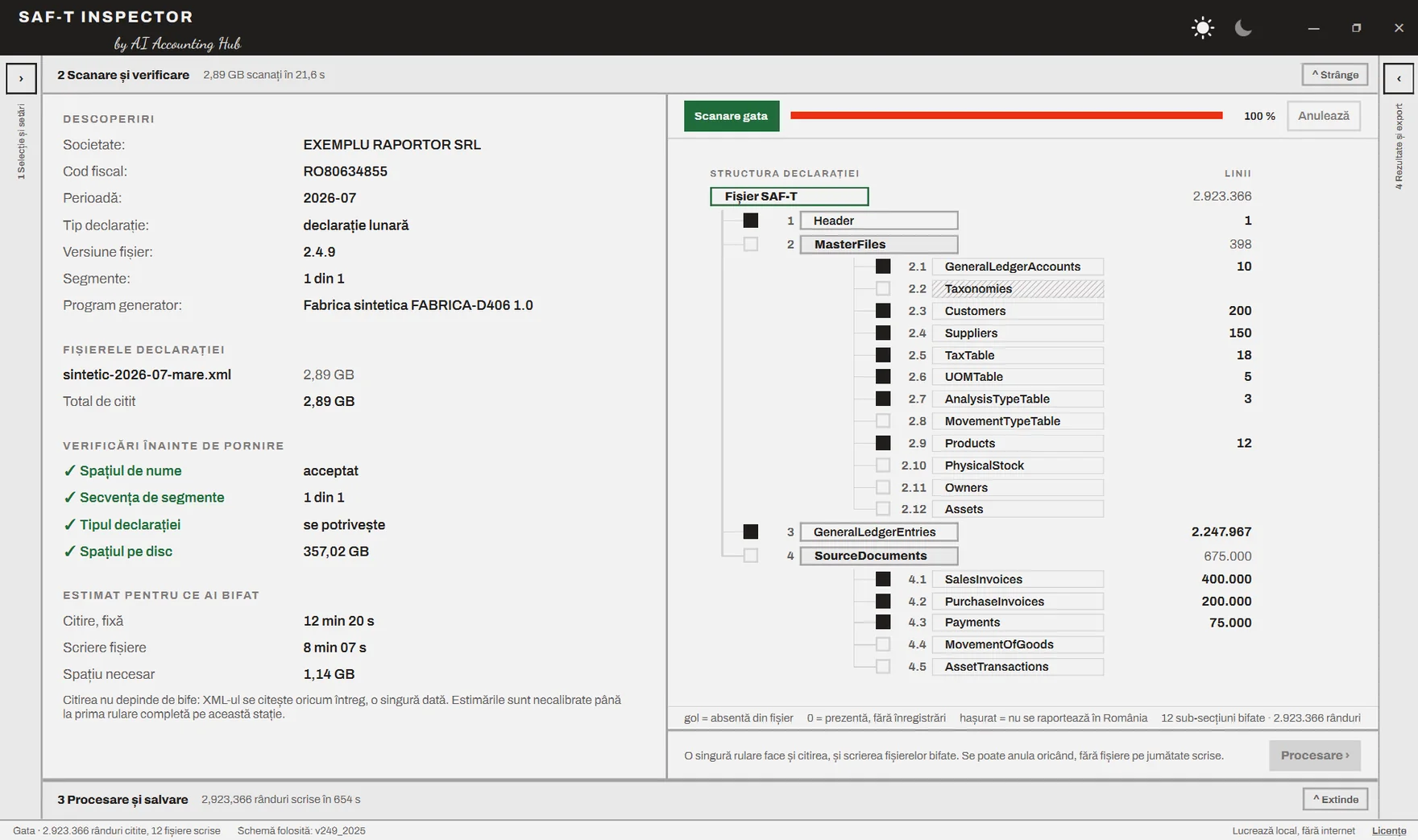Enable MovementOfGoods checkbox
The width and height of the screenshot is (1418, 840).
pos(883,644)
